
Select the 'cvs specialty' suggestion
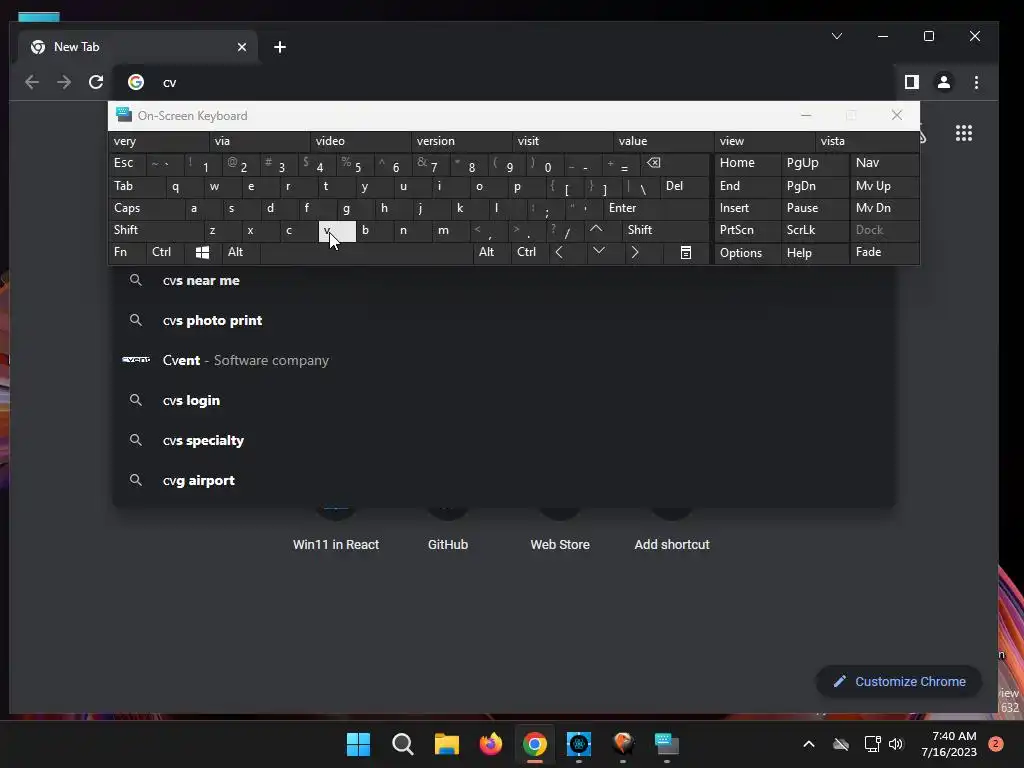(x=504, y=440)
